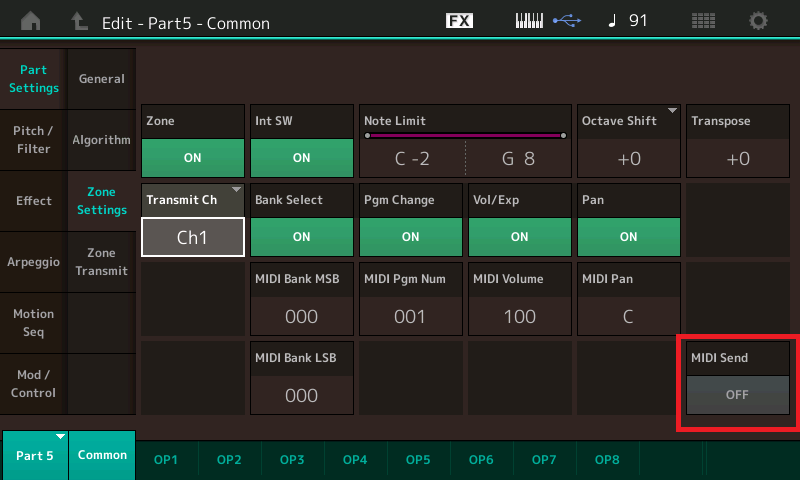Open the FX overview icon

pos(459,21)
